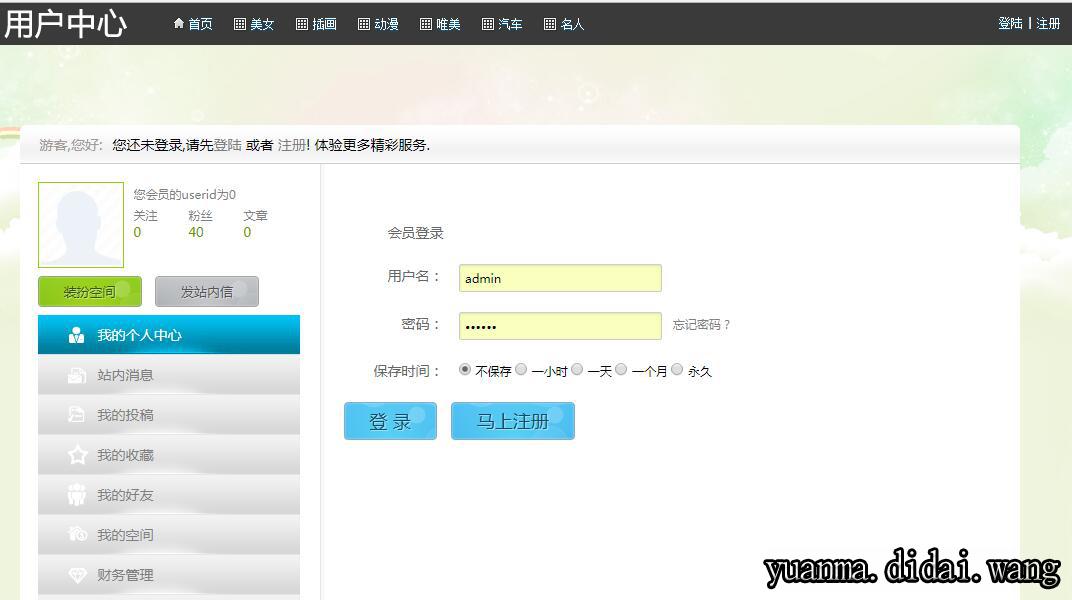Click the diamond icon for 财务管理
The height and width of the screenshot is (600, 1072).
click(x=77, y=575)
